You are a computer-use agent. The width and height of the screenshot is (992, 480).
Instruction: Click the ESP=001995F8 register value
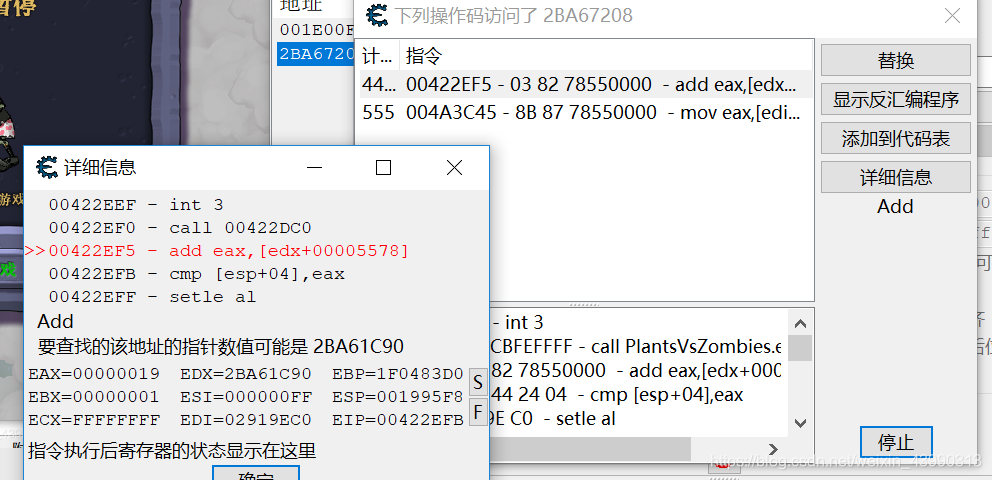398,397
